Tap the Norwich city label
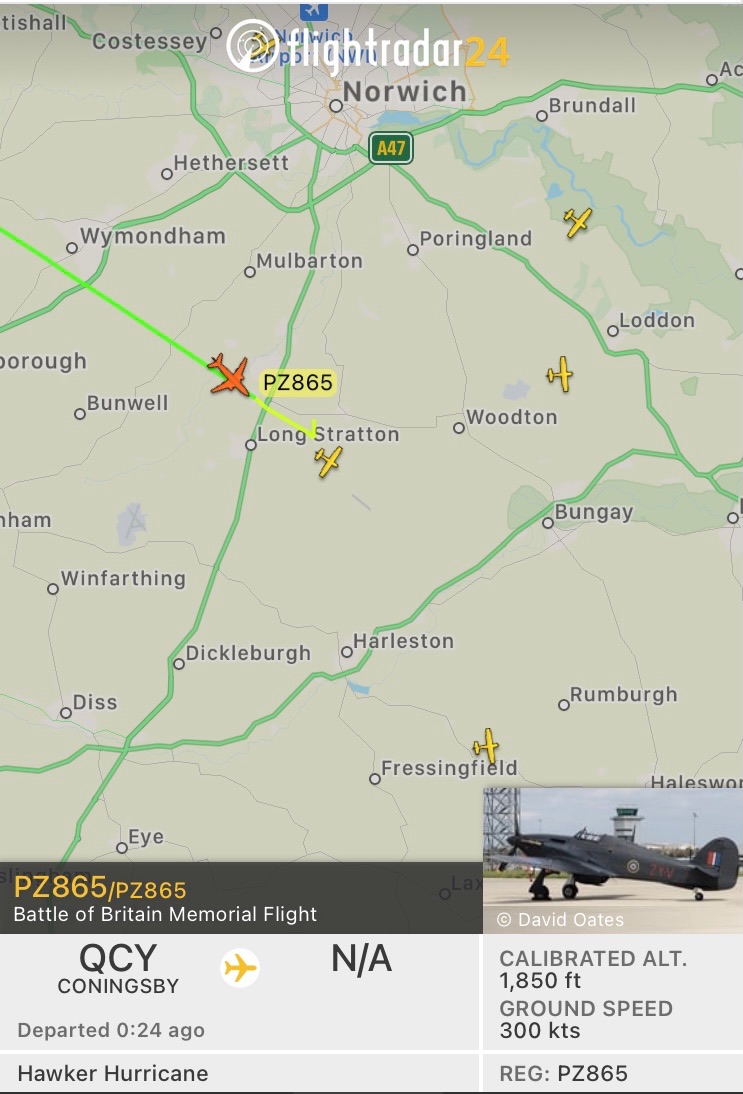 [x=405, y=91]
